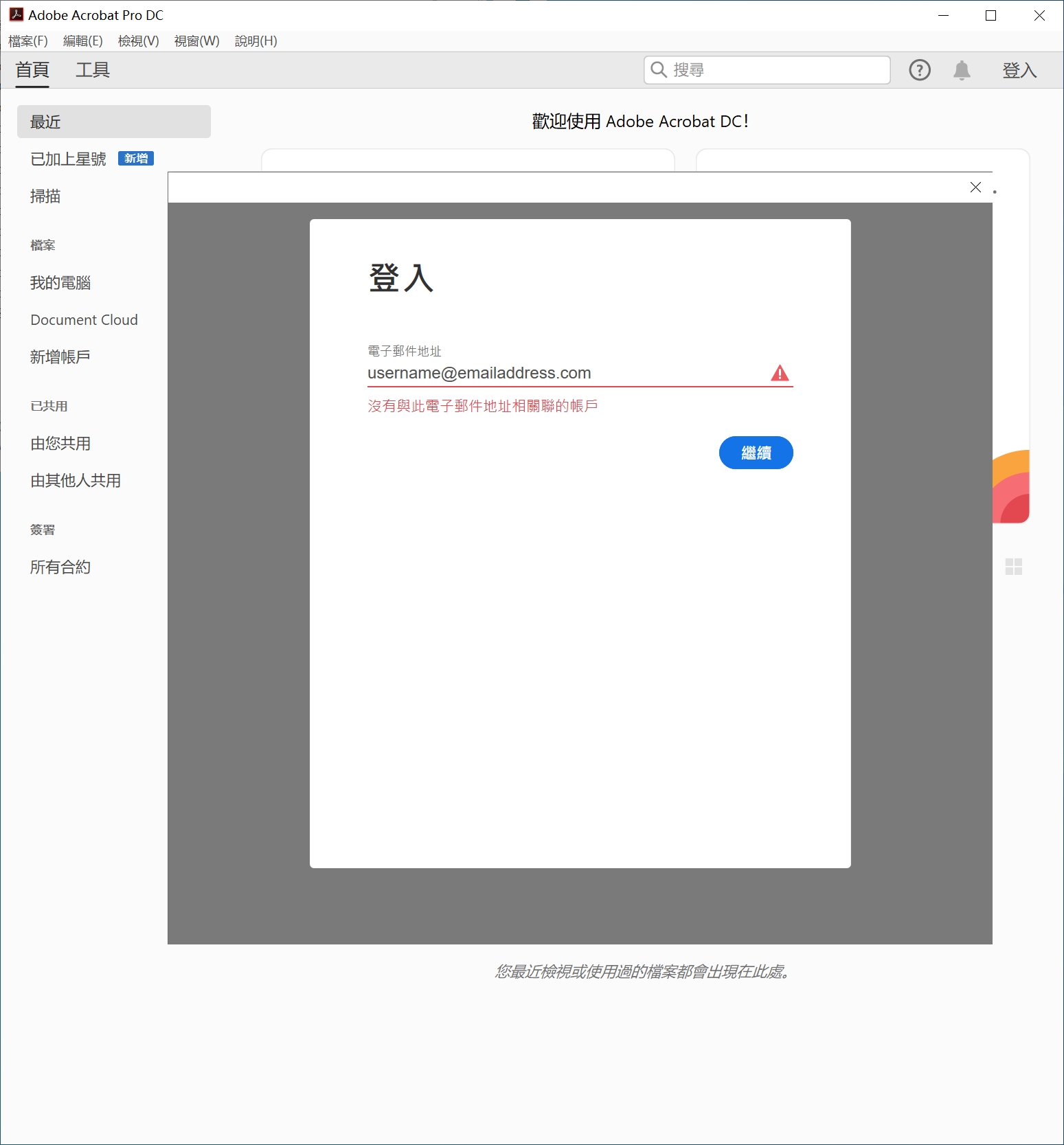Close the sign-in dialog with X
The height and width of the screenshot is (1145, 1064).
pyautogui.click(x=975, y=187)
